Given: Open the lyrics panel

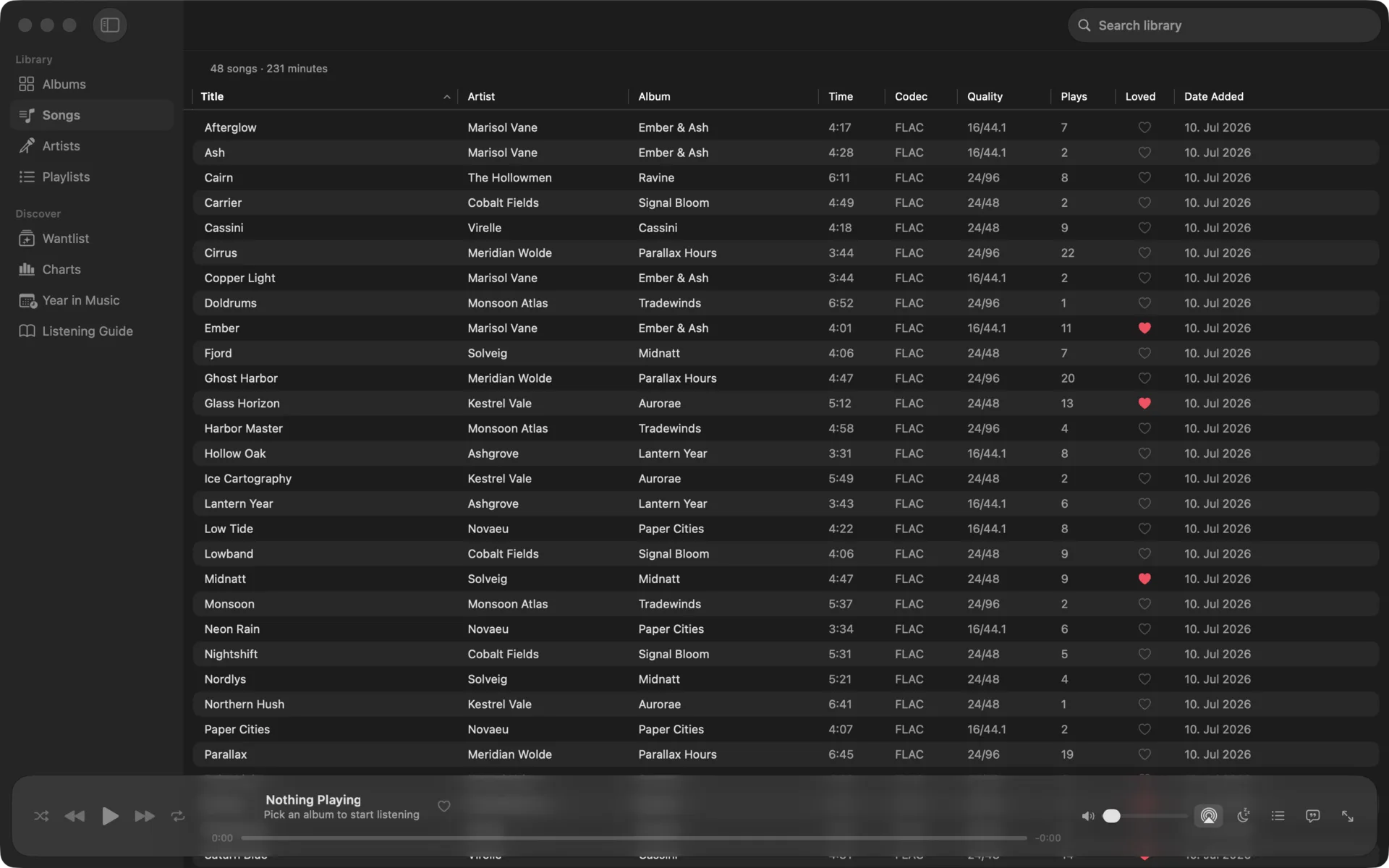Looking at the screenshot, I should (1312, 816).
